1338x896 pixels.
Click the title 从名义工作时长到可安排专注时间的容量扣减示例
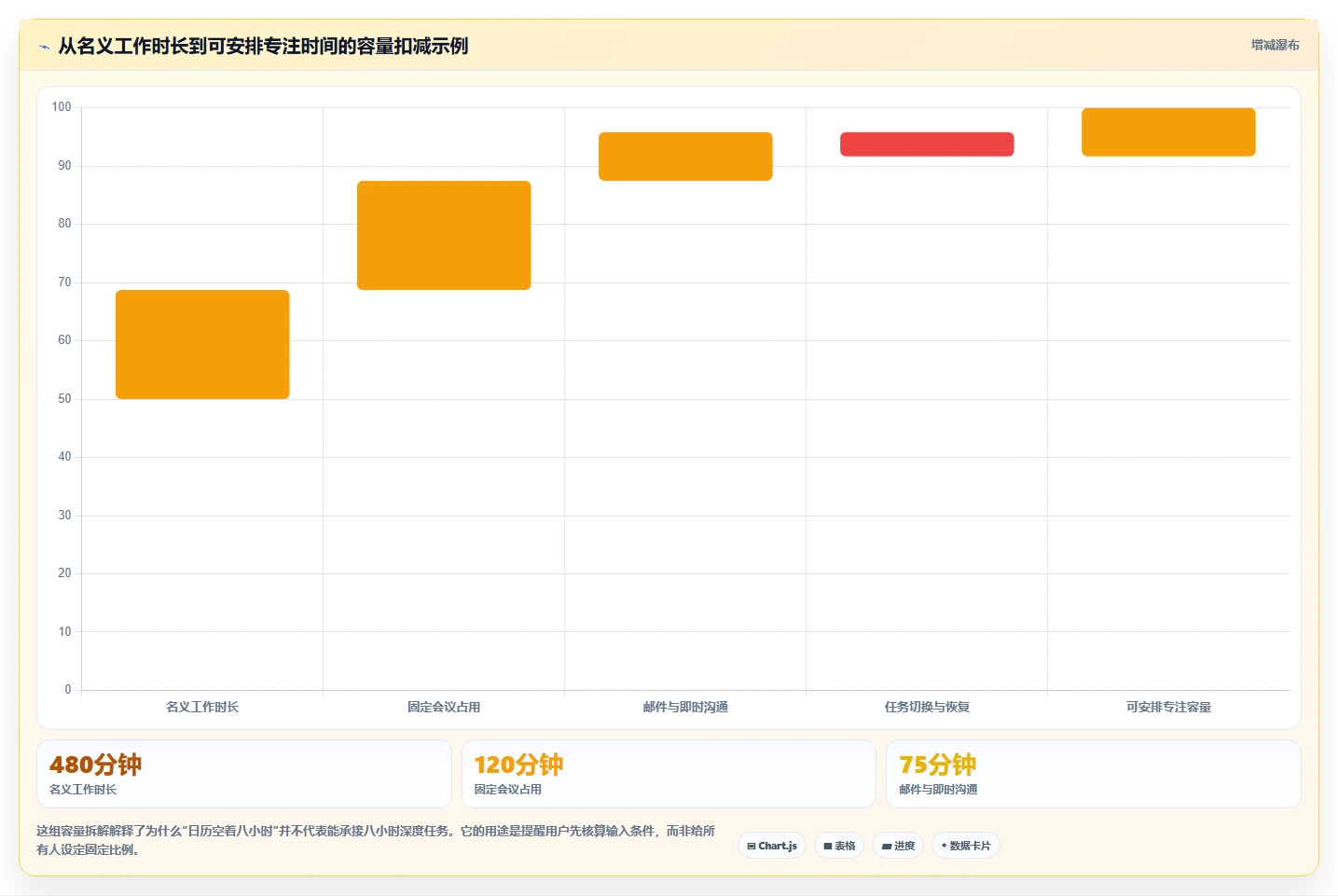(263, 46)
